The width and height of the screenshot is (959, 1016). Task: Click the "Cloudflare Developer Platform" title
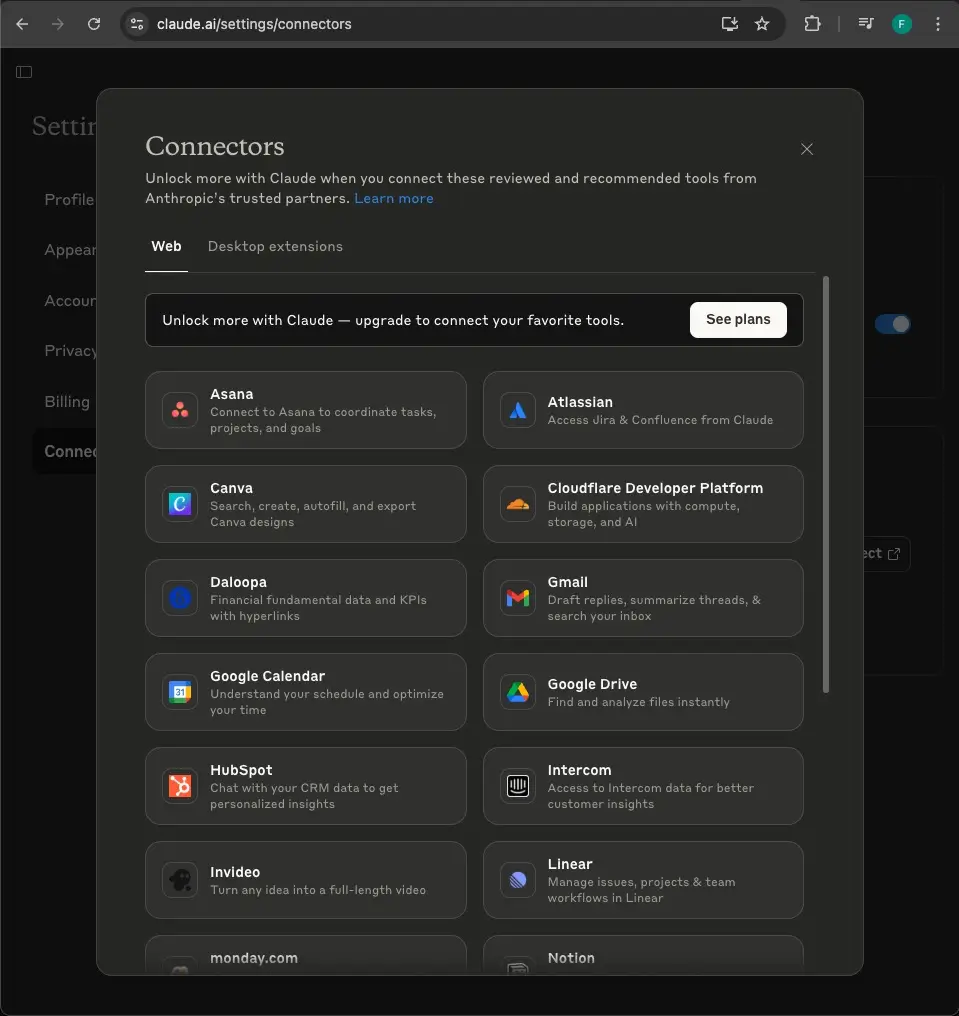point(655,488)
